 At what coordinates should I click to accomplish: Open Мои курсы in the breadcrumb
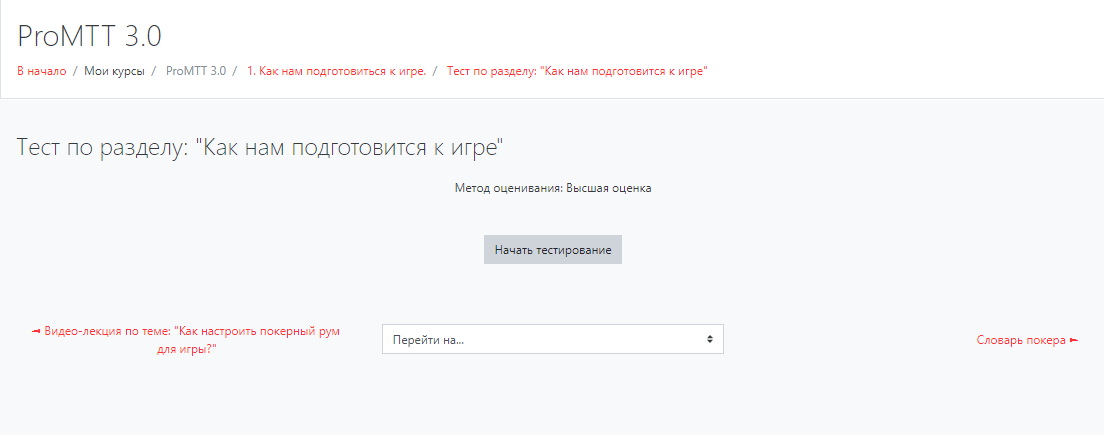click(114, 71)
